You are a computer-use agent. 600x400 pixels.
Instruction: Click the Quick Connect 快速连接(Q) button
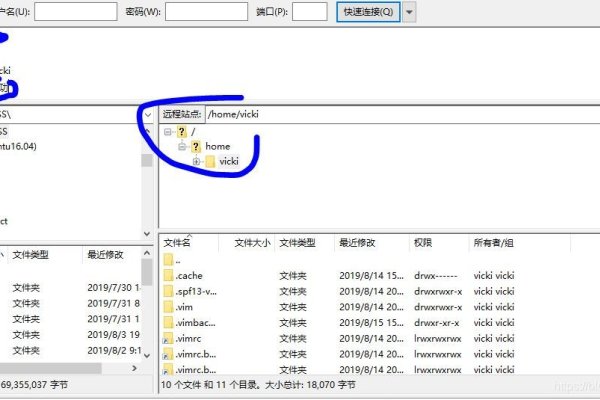pos(368,12)
